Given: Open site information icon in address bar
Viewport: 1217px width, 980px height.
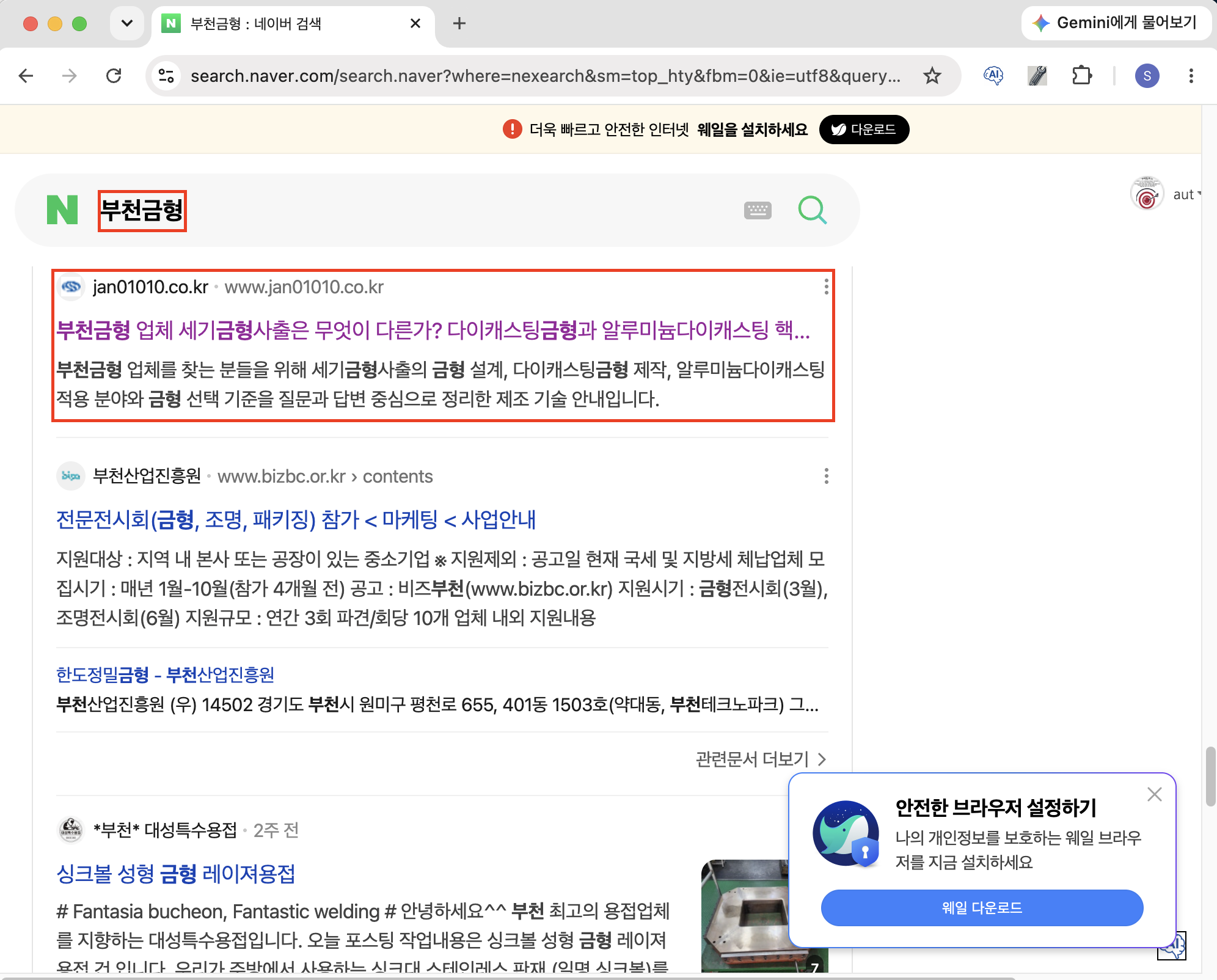Looking at the screenshot, I should (166, 76).
